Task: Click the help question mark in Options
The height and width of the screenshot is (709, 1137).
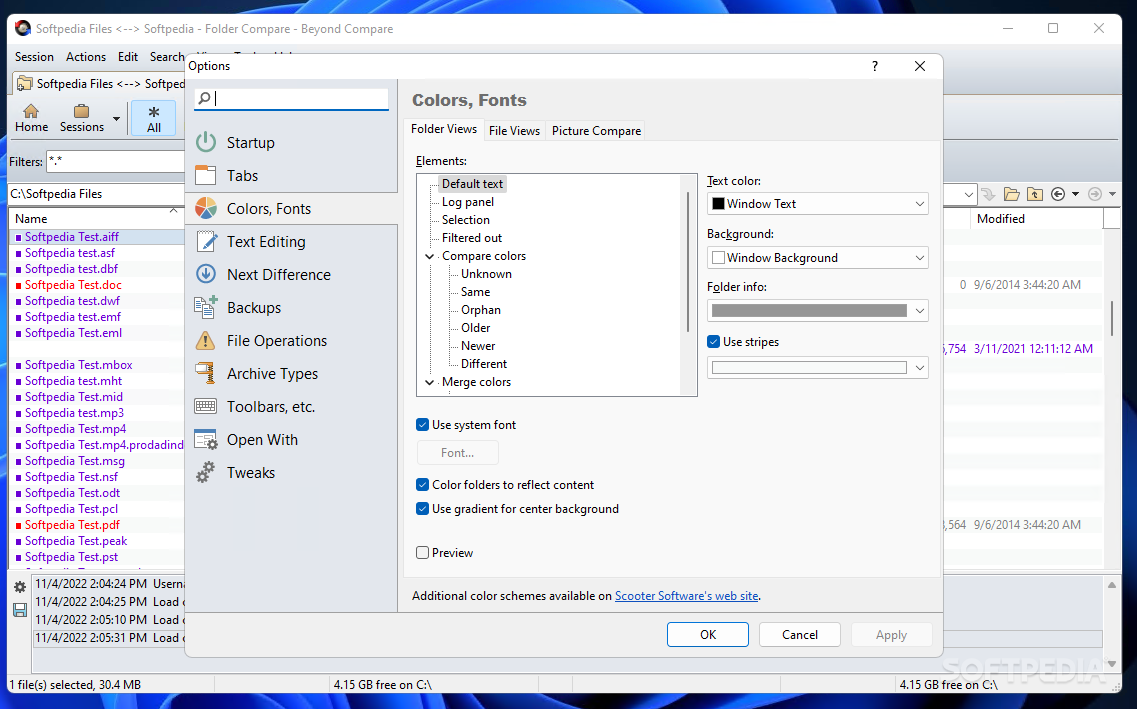Action: point(875,66)
